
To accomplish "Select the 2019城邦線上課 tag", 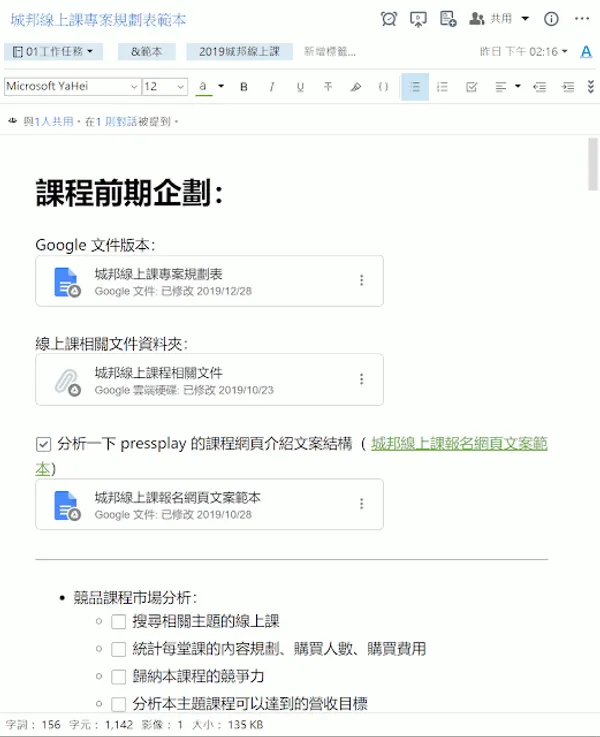I will (x=239, y=51).
